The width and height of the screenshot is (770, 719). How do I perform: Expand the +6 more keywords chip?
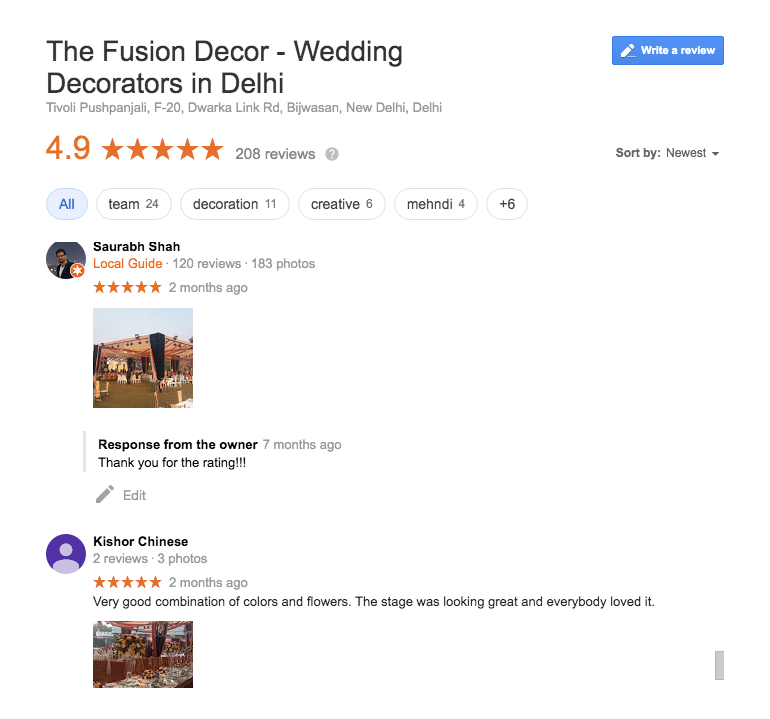click(x=507, y=204)
